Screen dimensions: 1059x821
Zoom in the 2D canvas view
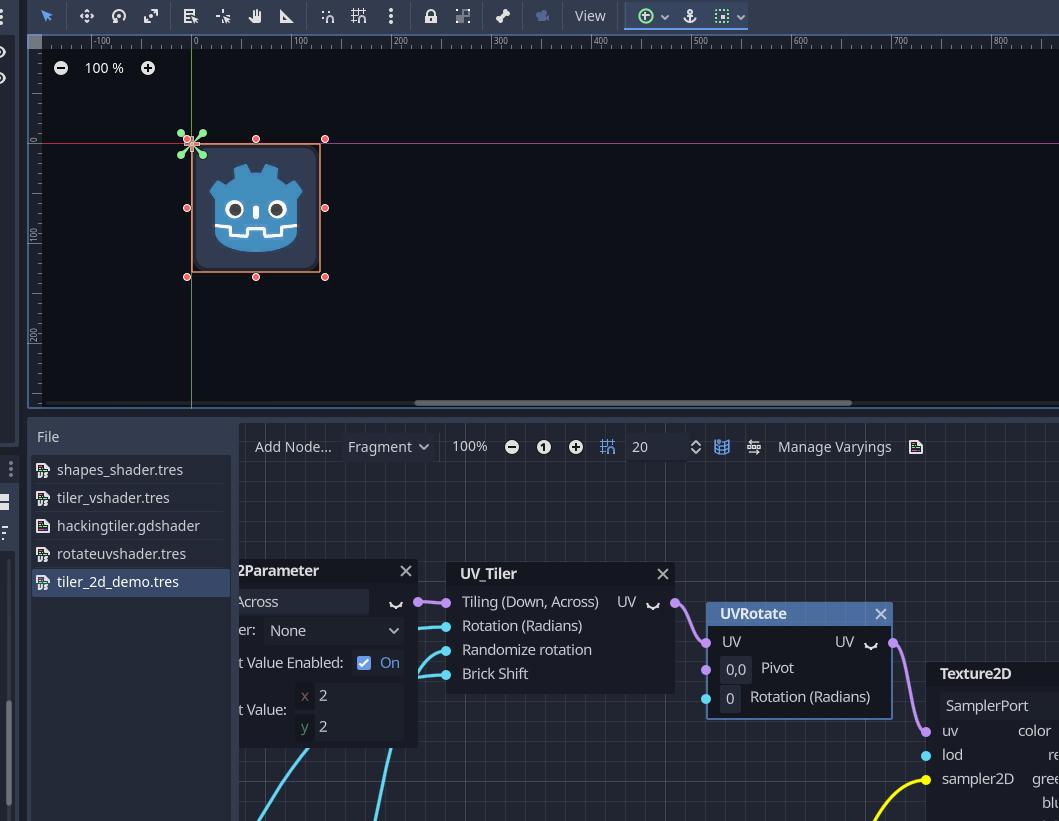[148, 68]
